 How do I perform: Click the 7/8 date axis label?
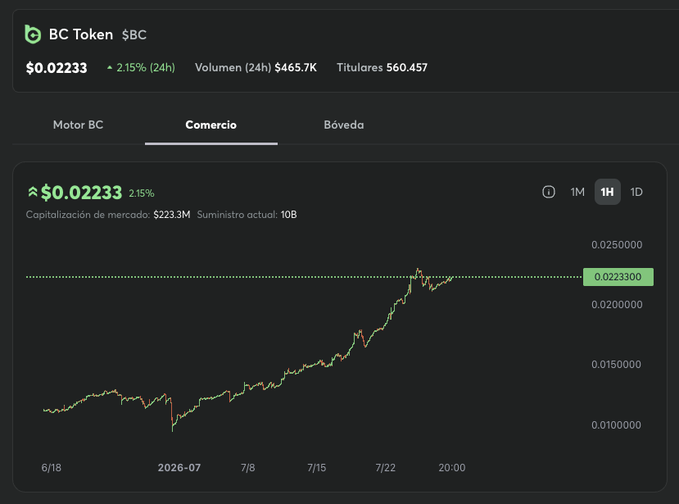click(x=248, y=468)
